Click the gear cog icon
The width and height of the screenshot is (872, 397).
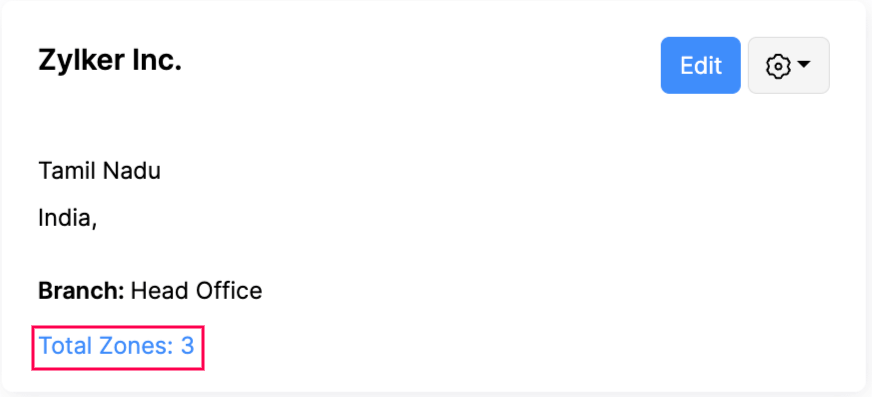pos(778,66)
